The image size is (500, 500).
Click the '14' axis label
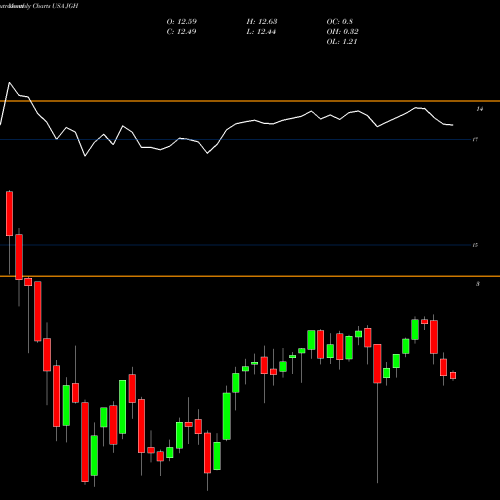tap(480, 109)
